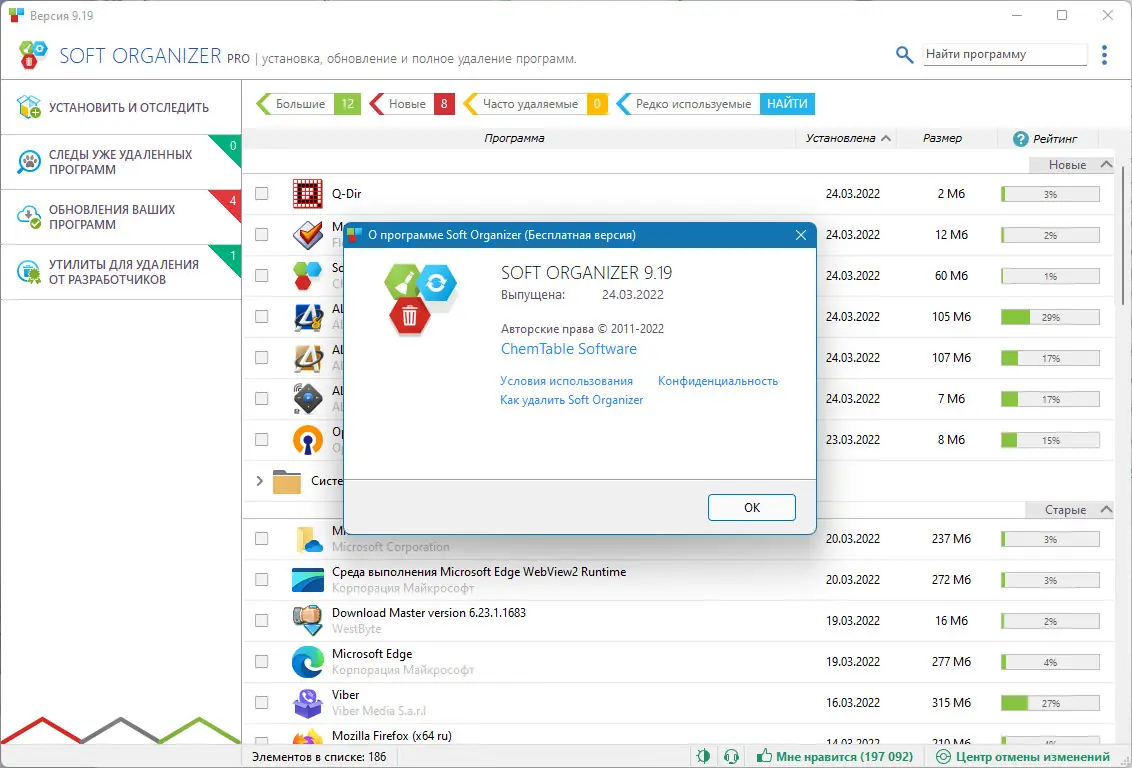Click Q-Dir's 3% rating bar

[1050, 194]
